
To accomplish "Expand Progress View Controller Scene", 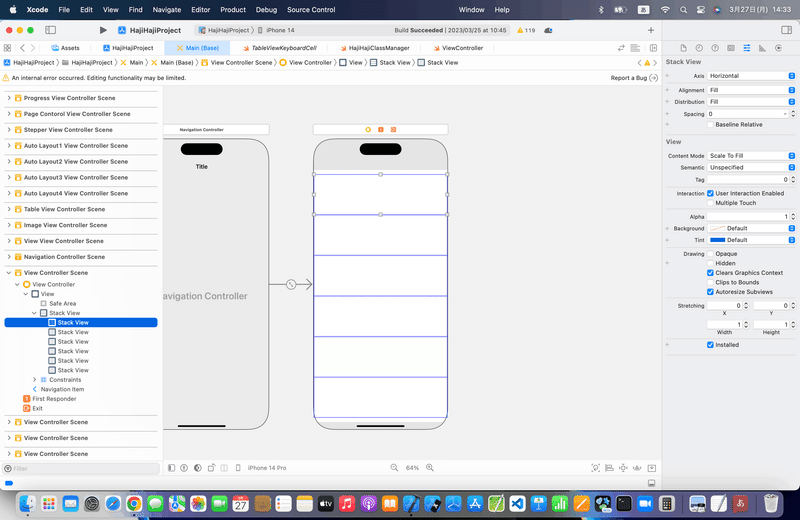I will pyautogui.click(x=9, y=98).
